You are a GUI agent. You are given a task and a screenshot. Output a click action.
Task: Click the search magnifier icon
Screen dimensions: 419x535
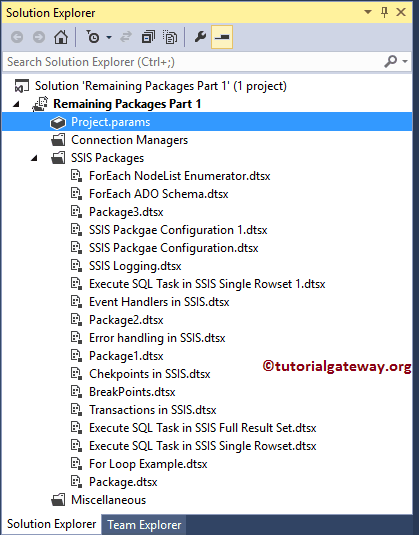point(391,62)
